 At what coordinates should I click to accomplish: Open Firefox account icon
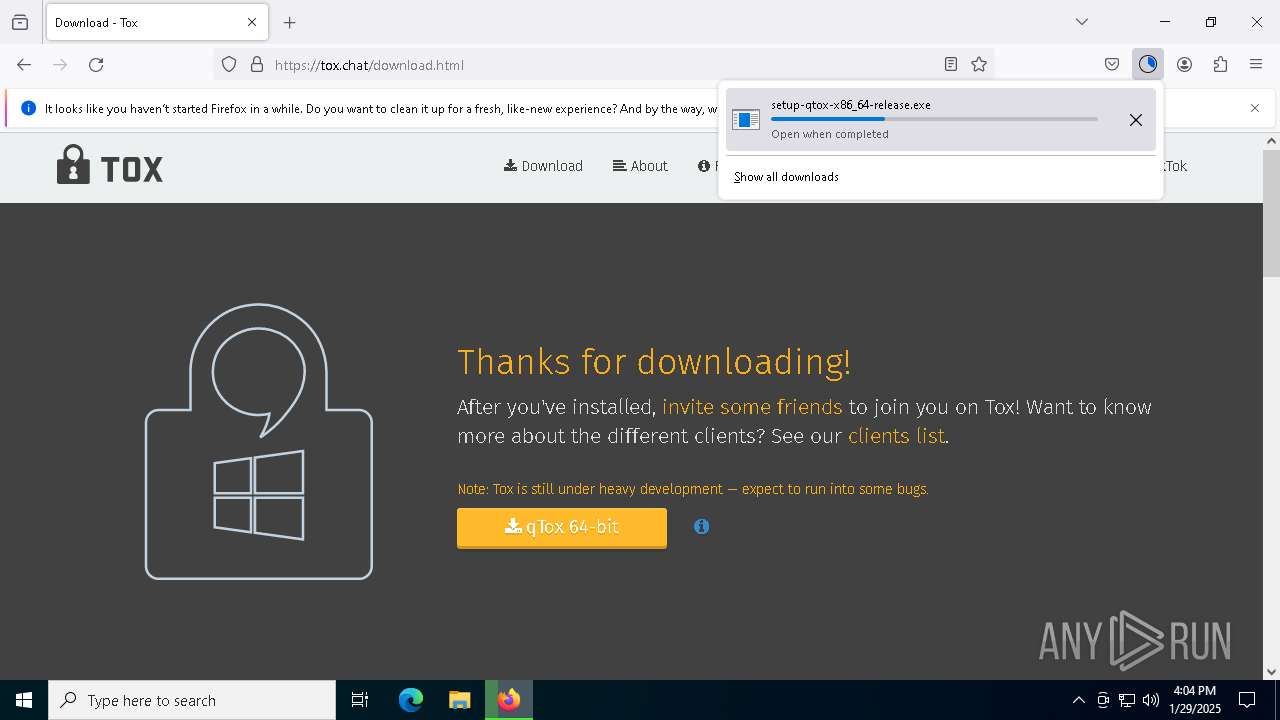tap(1184, 65)
